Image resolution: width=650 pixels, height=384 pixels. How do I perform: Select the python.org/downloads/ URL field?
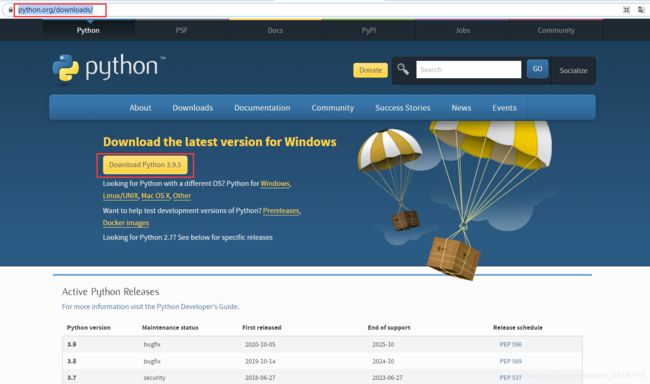56,10
